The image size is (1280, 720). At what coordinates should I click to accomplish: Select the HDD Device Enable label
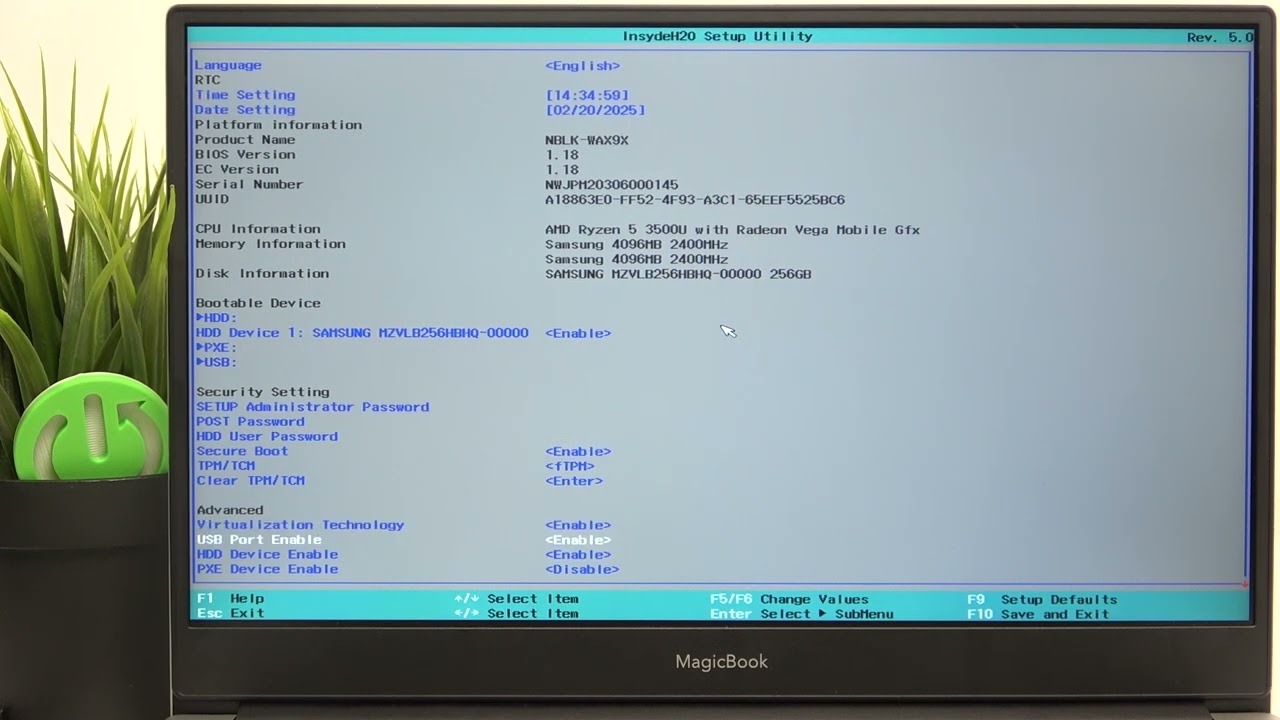(267, 555)
